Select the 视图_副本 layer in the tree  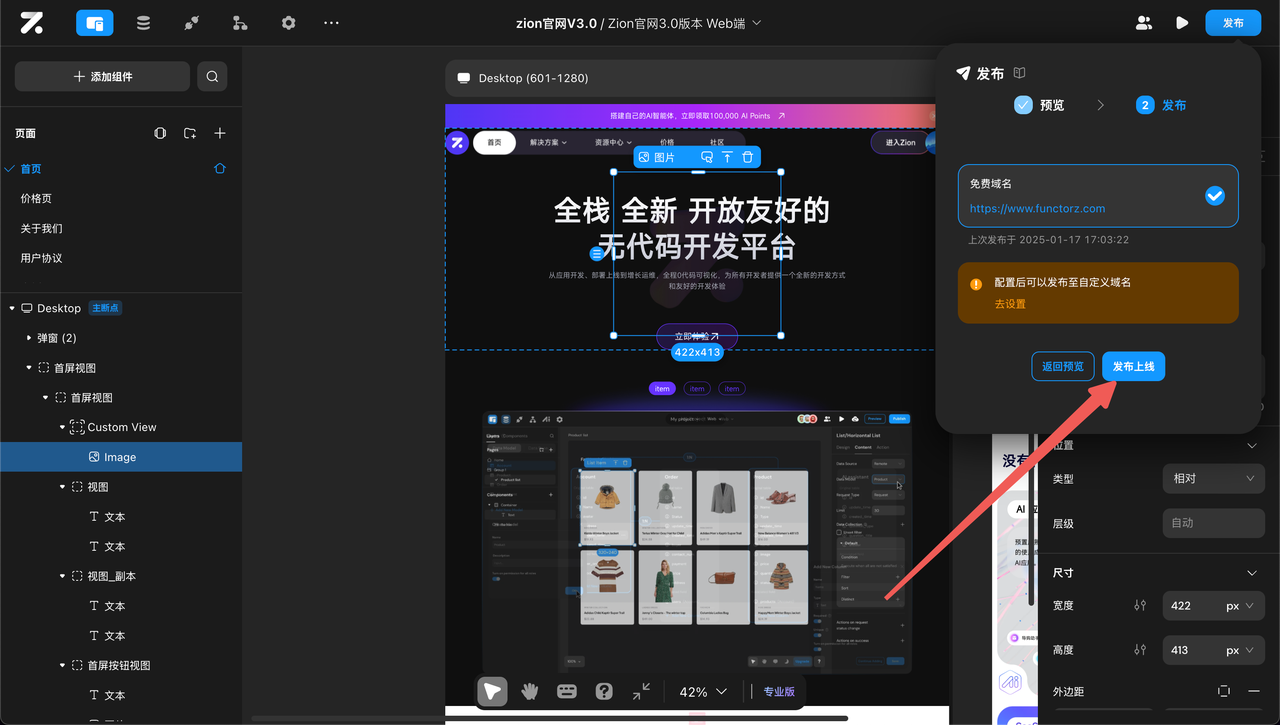click(120, 576)
